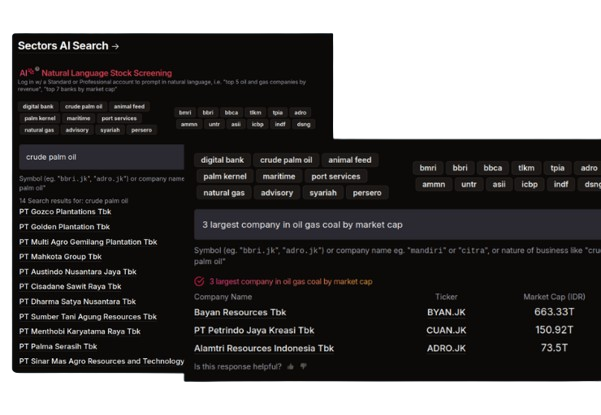Screen dimensions: 601x415
Task: Open Bayan Resources Tbk company link
Action: coord(240,313)
